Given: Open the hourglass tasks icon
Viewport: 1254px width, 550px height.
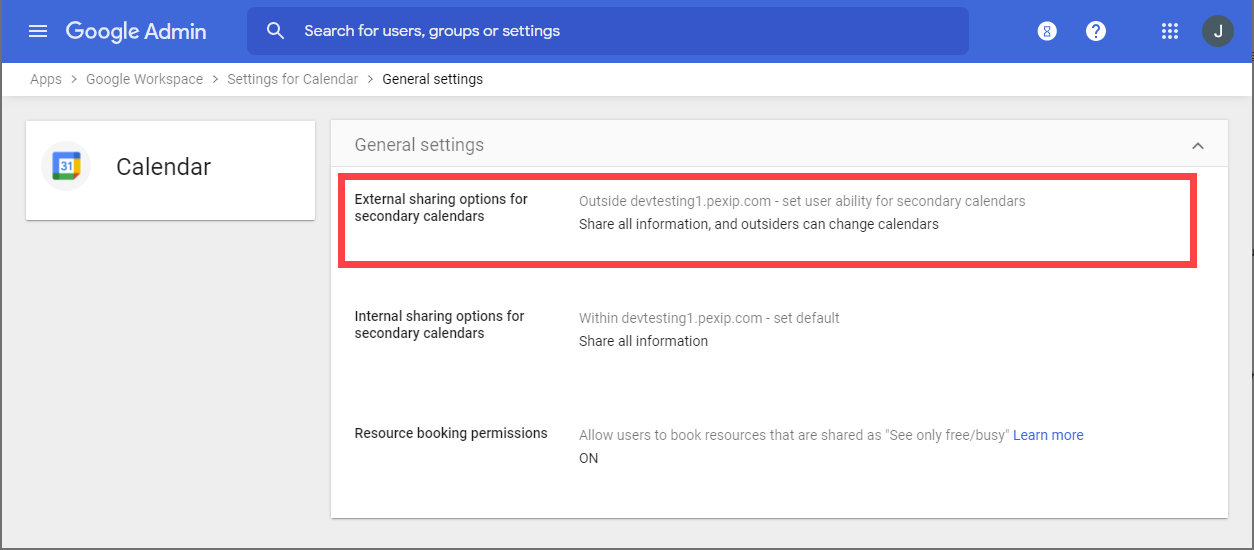Looking at the screenshot, I should point(1047,31).
